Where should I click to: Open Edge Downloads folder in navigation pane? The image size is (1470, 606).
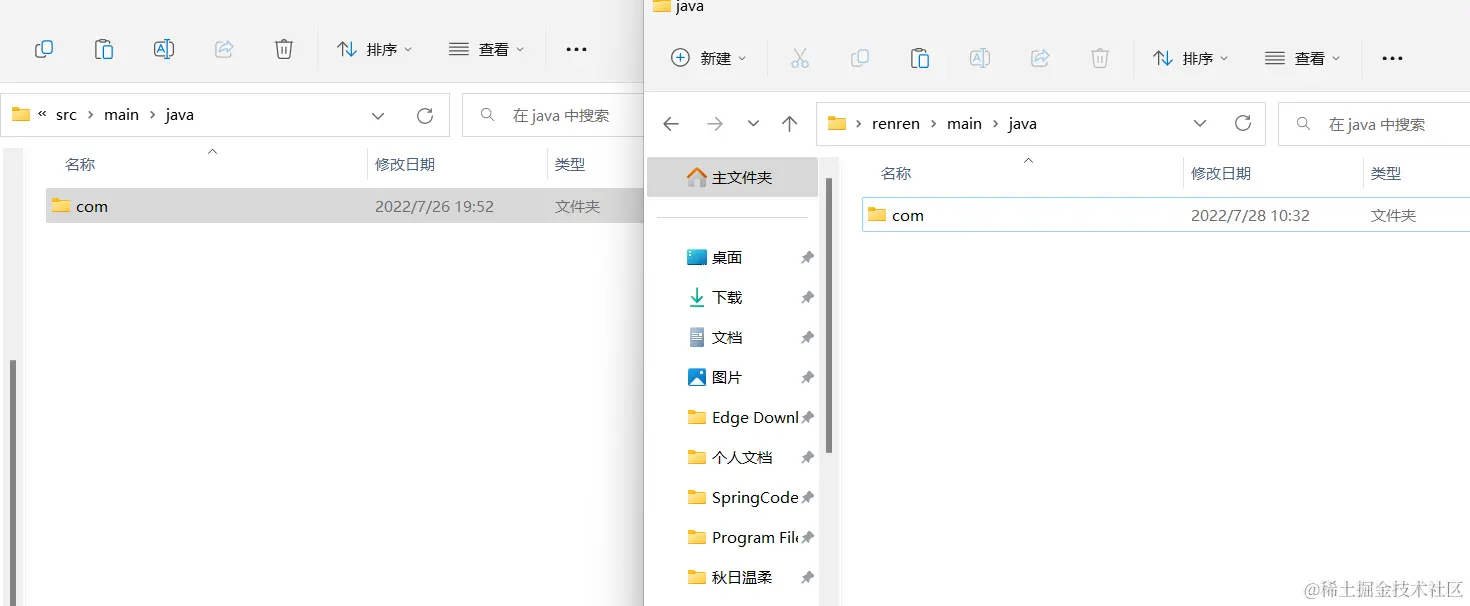tap(744, 417)
